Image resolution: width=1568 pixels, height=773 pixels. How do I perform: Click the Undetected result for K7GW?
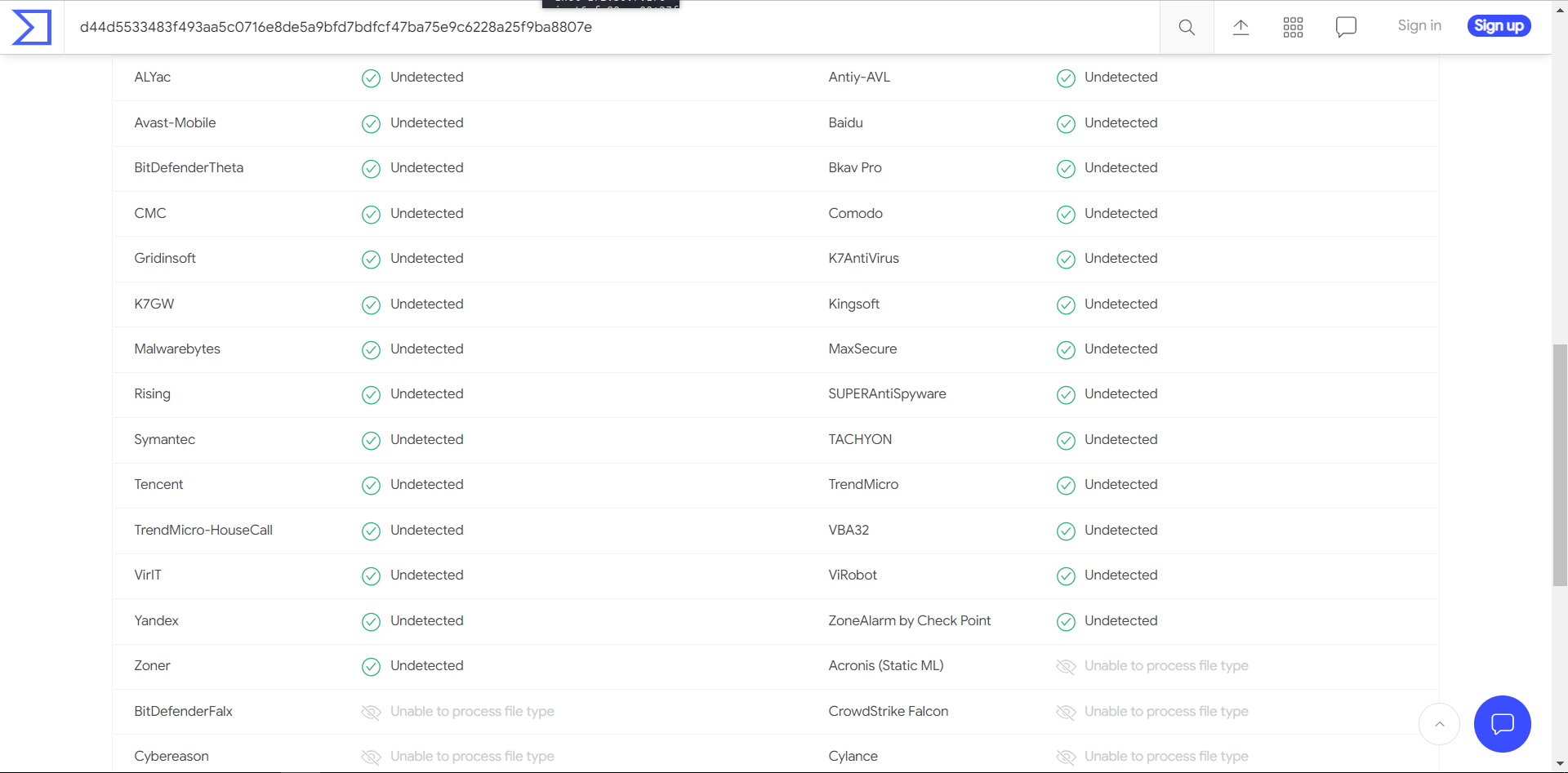tap(427, 304)
